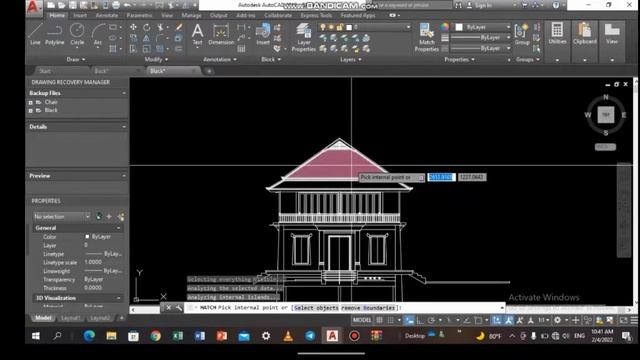Click the Move tool in Modify panel

(x=133, y=27)
